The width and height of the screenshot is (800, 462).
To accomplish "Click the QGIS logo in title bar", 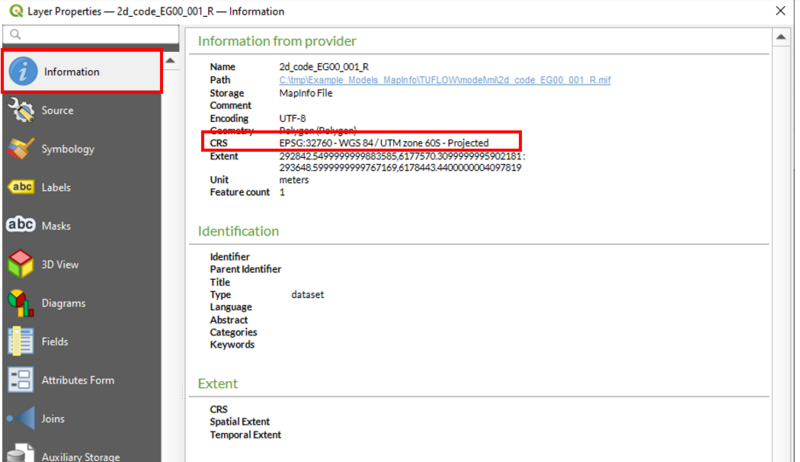I will pos(12,11).
